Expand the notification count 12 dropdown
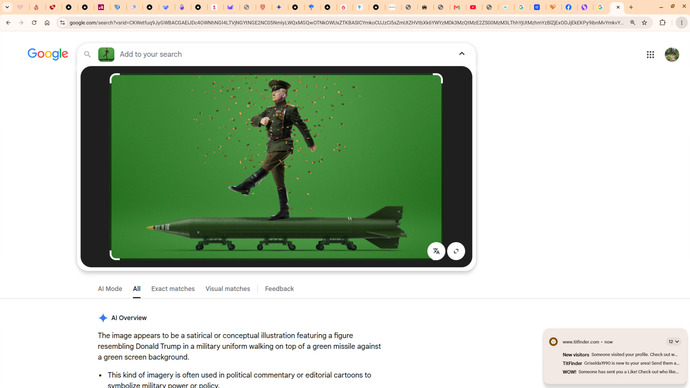 [673, 341]
